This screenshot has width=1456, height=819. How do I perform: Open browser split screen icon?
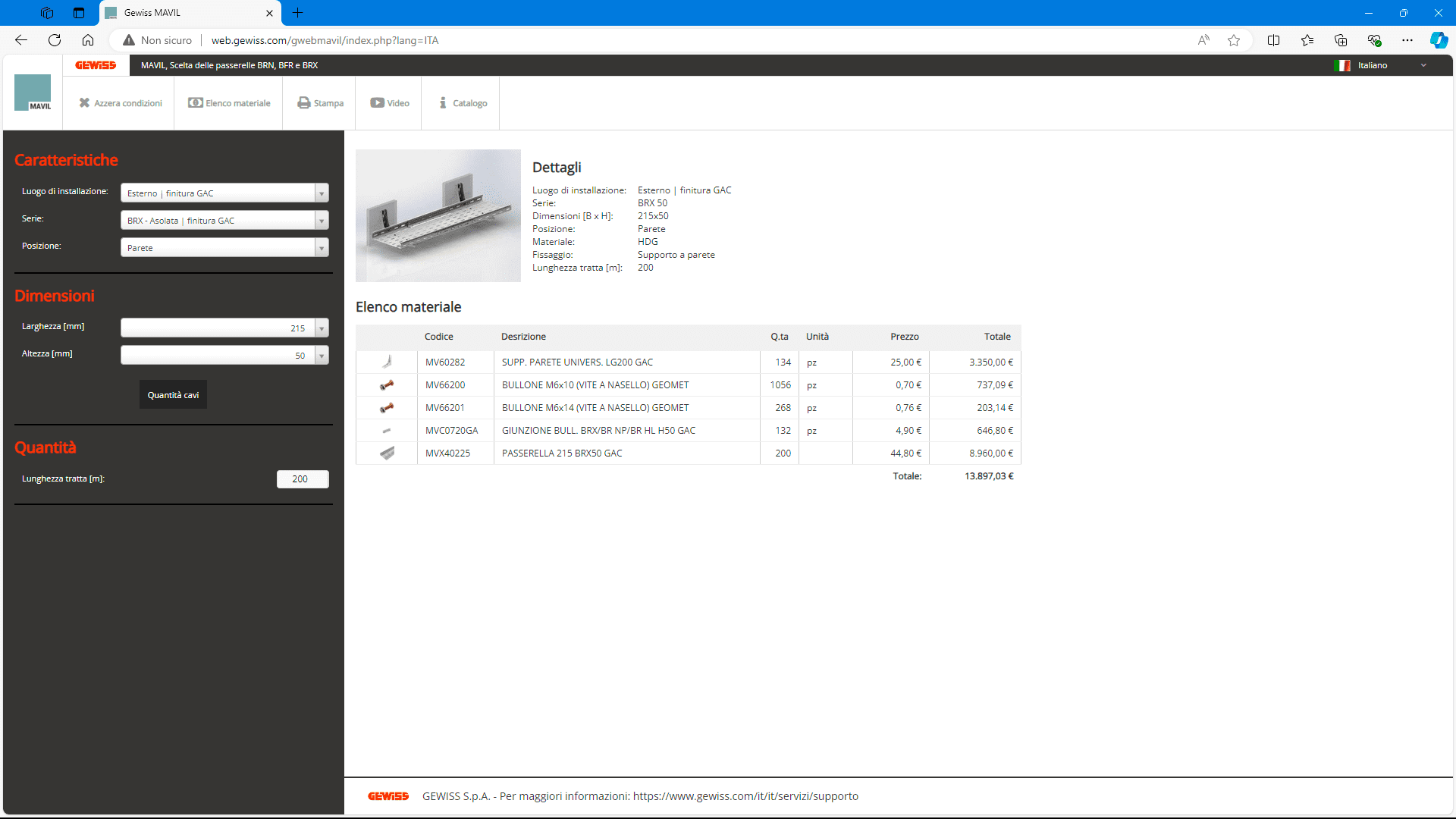1274,40
